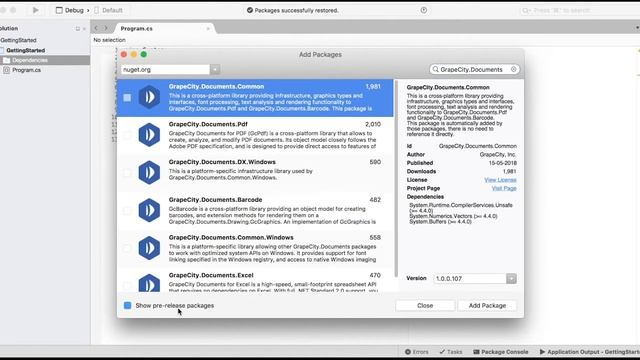Click the GrapeCity.Documents.Common.Windows package icon
Image resolution: width=640 pixels, height=360 pixels.
149,248
